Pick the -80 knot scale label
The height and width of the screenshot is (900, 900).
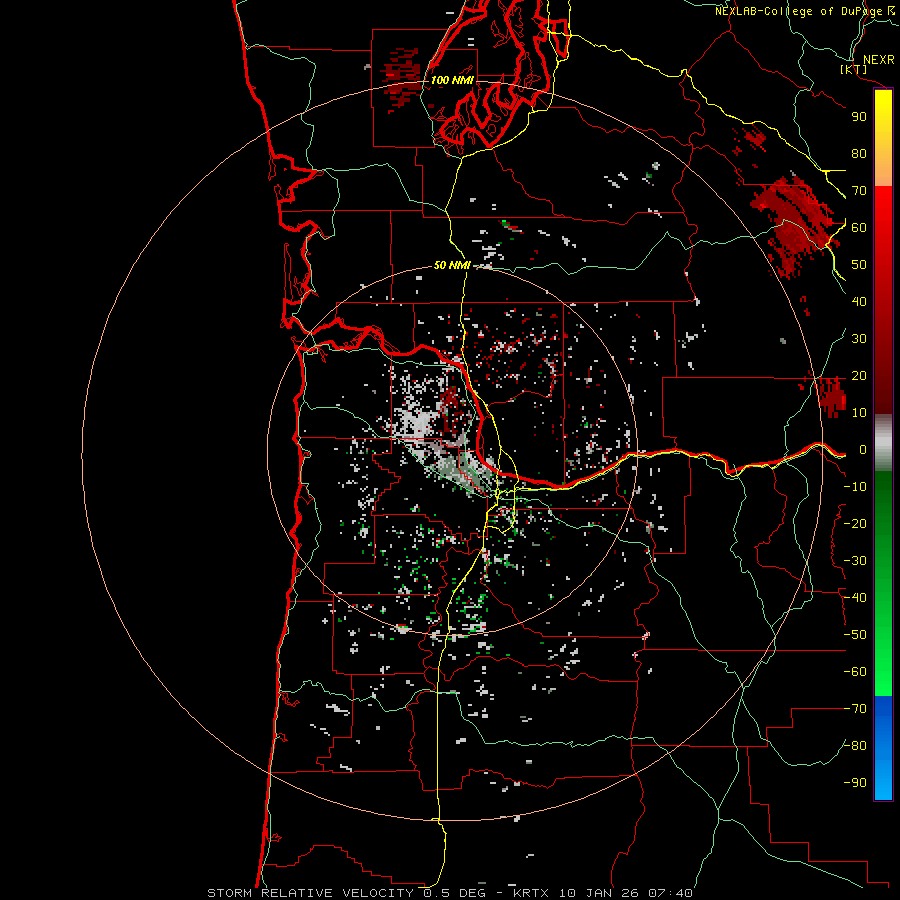coord(855,746)
